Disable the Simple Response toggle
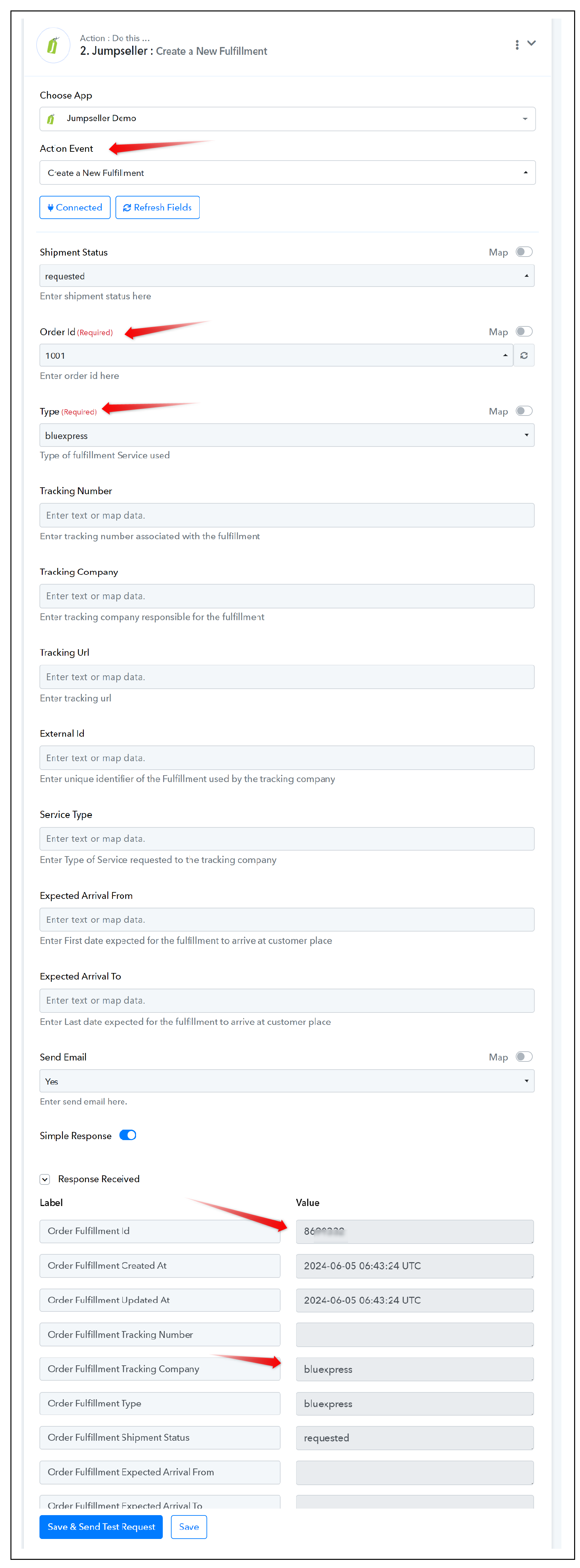This screenshot has height=1568, width=580. click(128, 1135)
